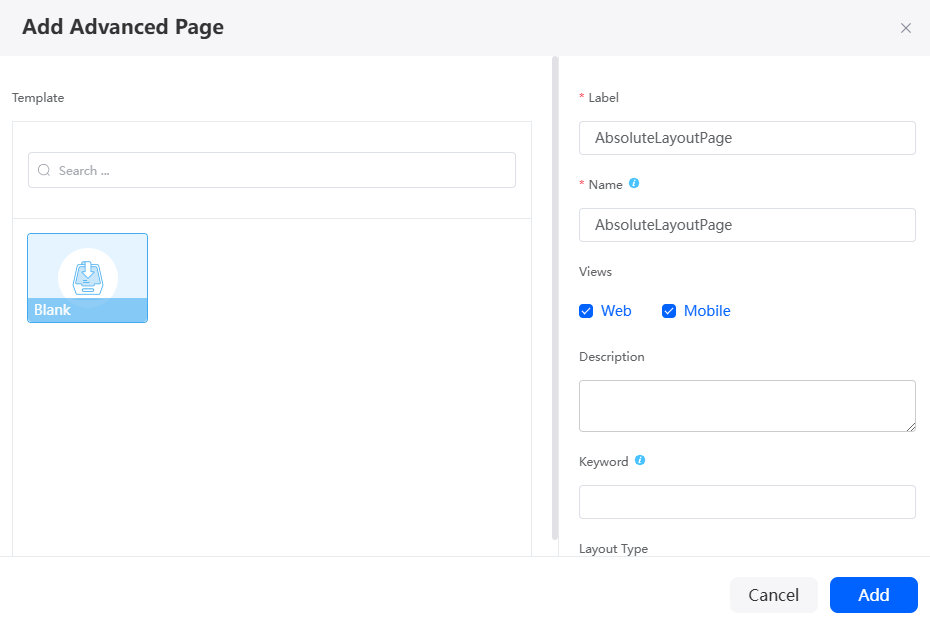Click the Name input field
This screenshot has width=930, height=623.
point(747,225)
